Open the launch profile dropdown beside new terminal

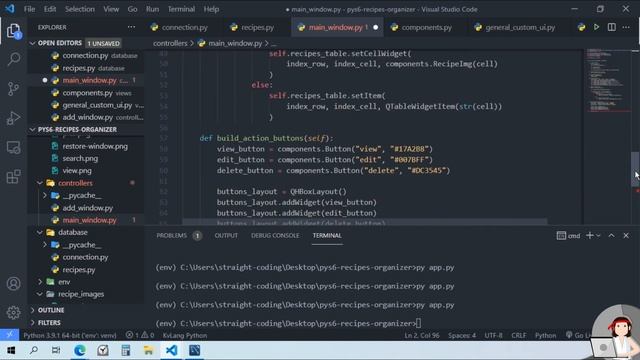[x=598, y=236]
